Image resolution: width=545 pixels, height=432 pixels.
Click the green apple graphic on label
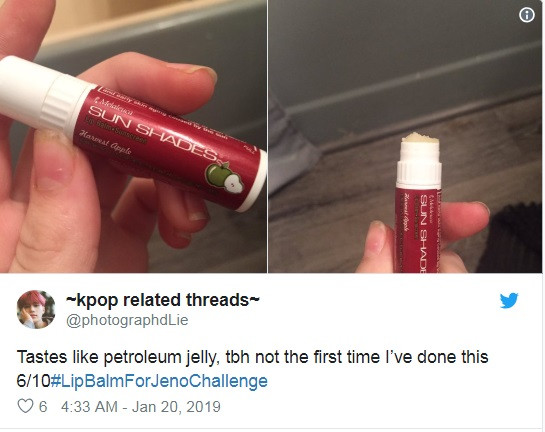(224, 178)
